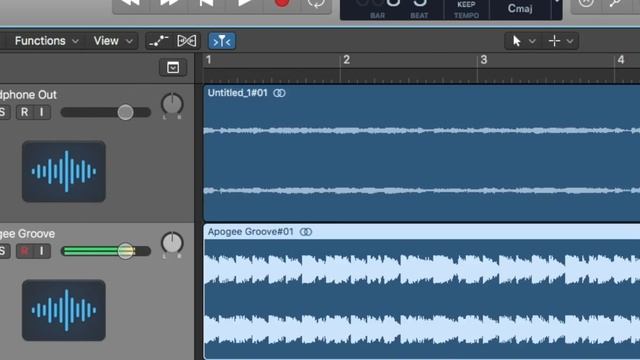Toggle solo on Apogee Groove track
This screenshot has width=640, height=360.
pos(3,251)
